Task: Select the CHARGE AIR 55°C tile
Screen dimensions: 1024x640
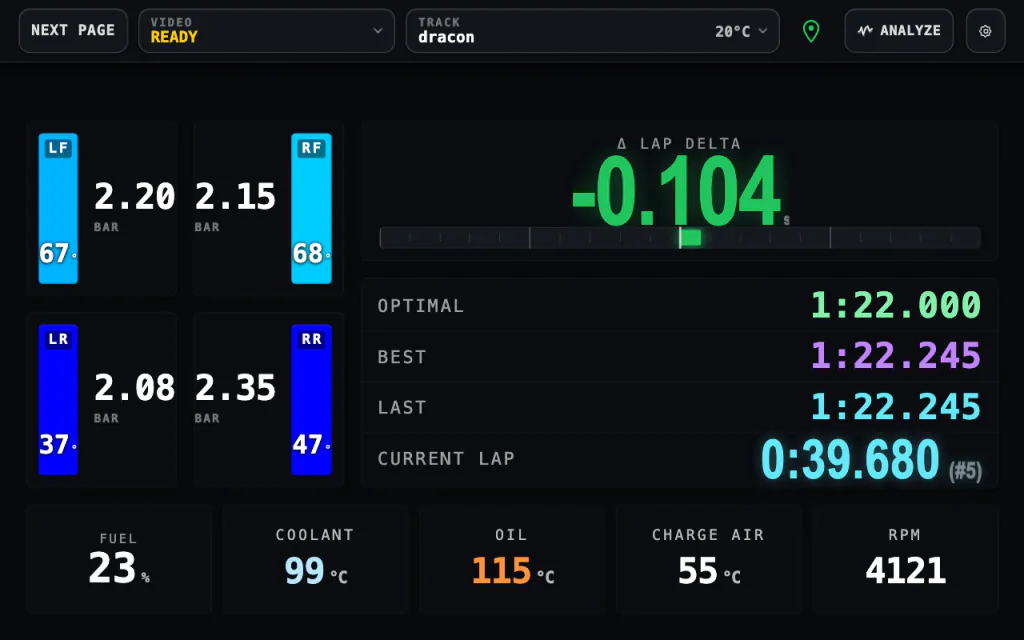Action: tap(709, 559)
